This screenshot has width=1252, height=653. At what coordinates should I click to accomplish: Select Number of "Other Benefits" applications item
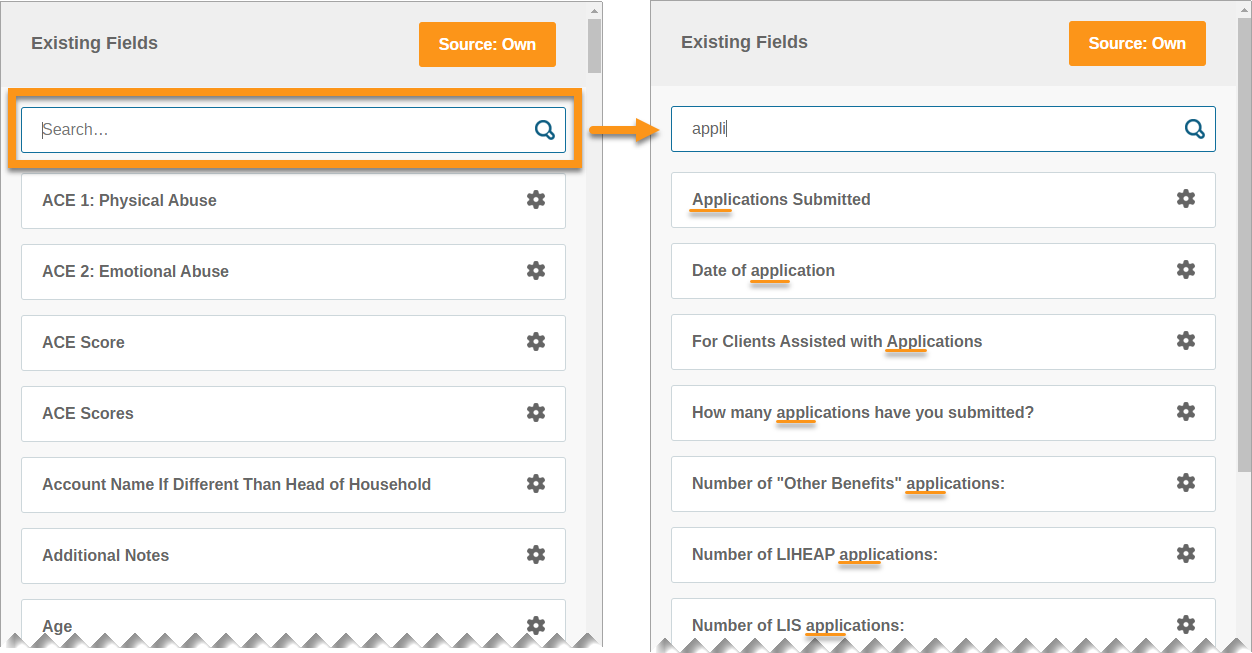(x=920, y=483)
